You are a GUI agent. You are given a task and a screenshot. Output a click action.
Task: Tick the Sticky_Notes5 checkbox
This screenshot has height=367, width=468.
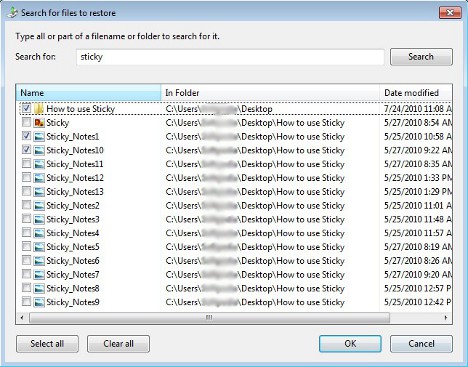(26, 247)
